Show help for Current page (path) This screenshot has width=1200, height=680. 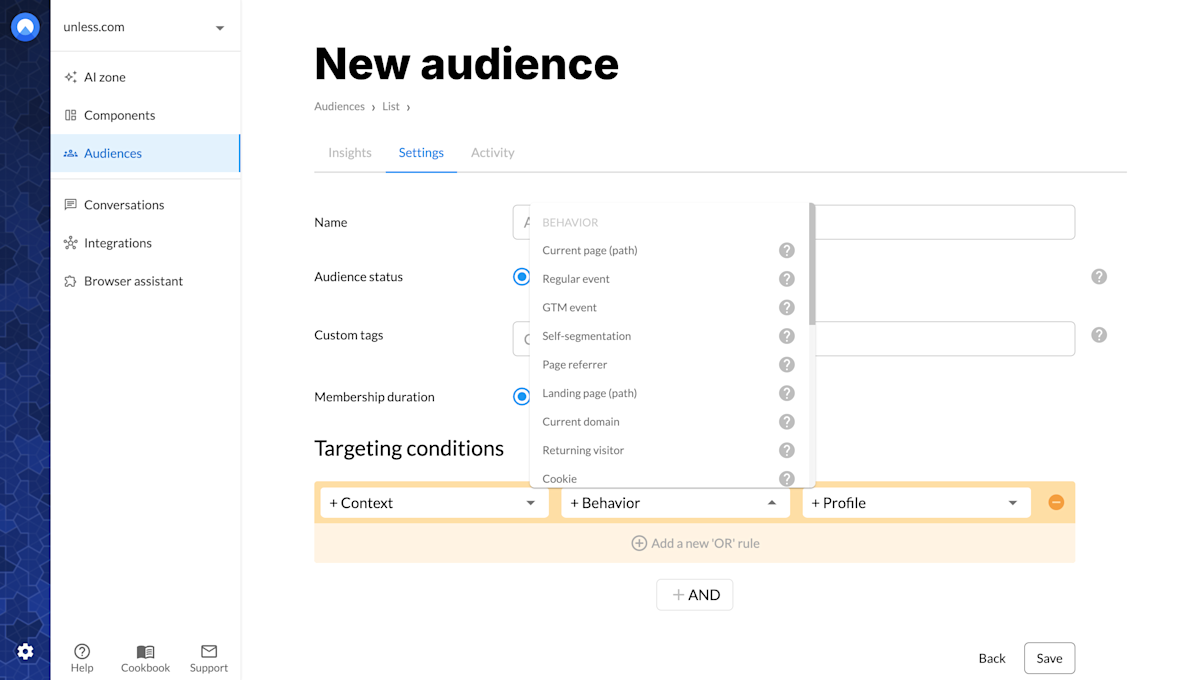tap(787, 250)
